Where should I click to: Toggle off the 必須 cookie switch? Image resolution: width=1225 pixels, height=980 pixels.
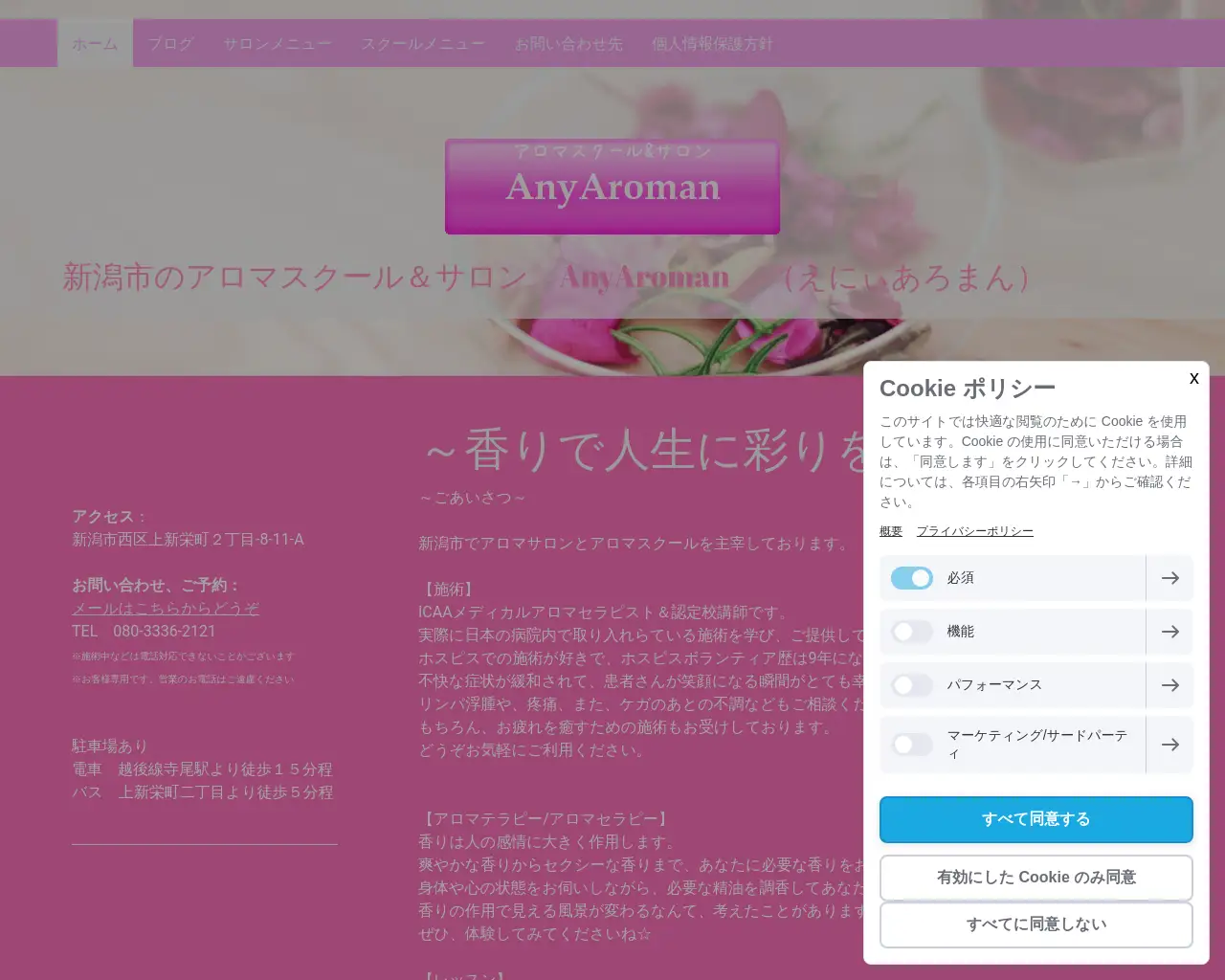911,578
